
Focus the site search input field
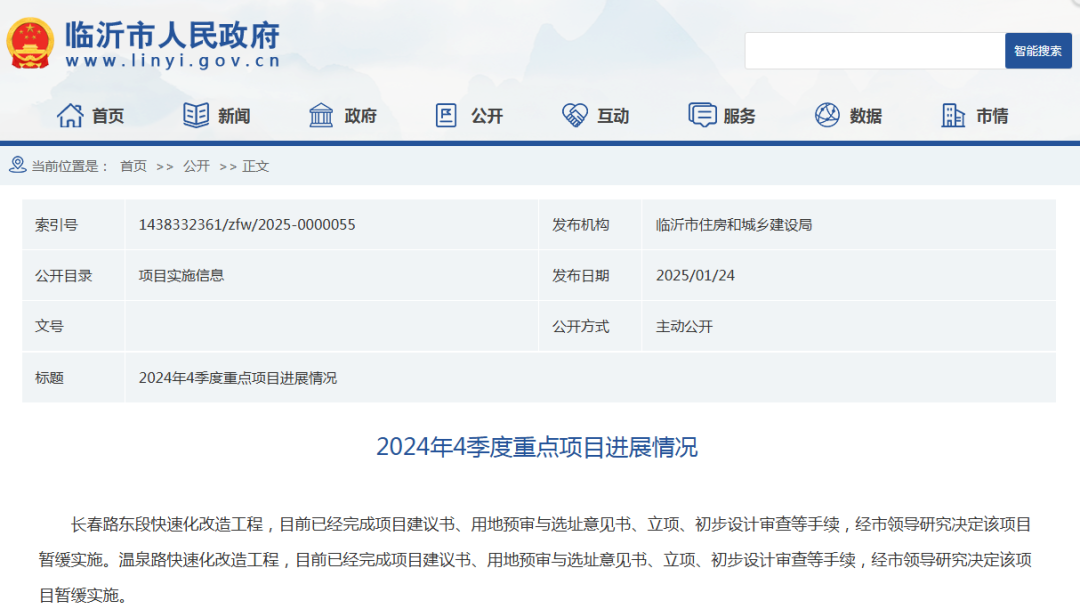[x=874, y=51]
